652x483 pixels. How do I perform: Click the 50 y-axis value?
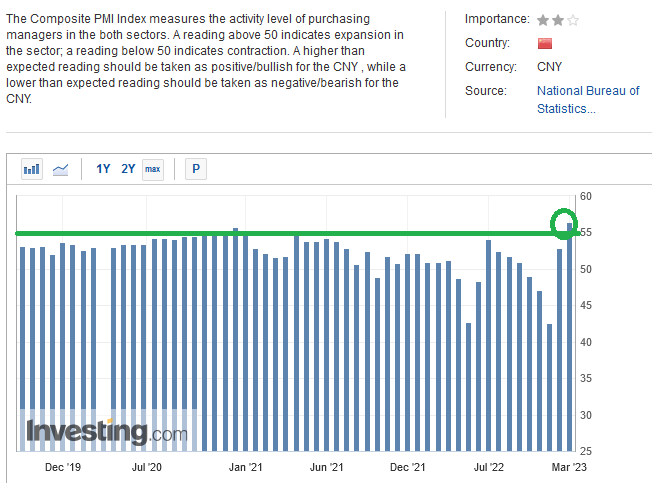pos(585,269)
